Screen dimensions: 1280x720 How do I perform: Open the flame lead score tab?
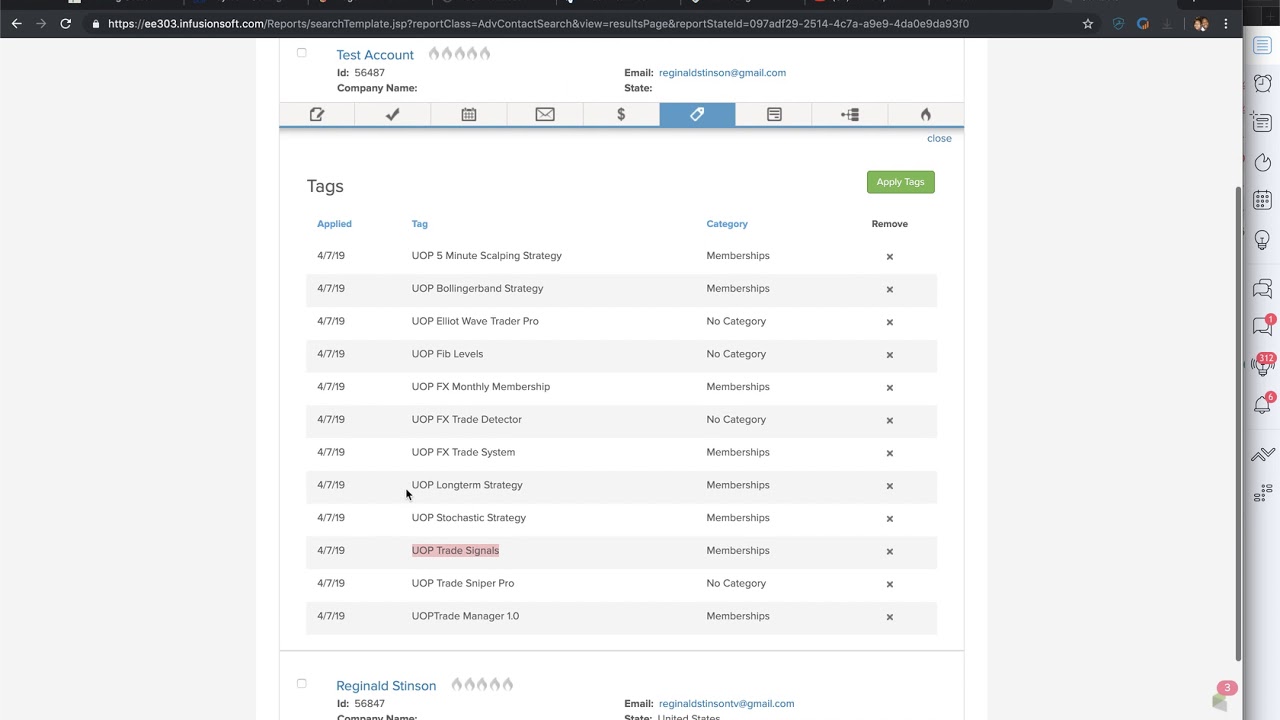(926, 115)
